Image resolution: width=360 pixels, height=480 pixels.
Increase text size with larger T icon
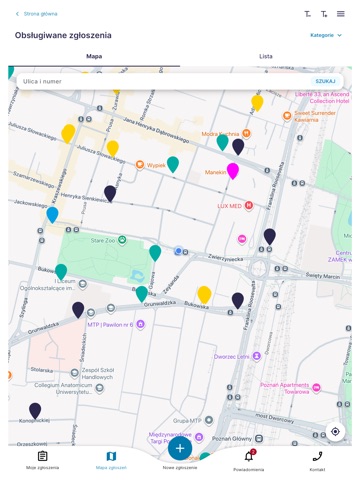click(x=324, y=14)
